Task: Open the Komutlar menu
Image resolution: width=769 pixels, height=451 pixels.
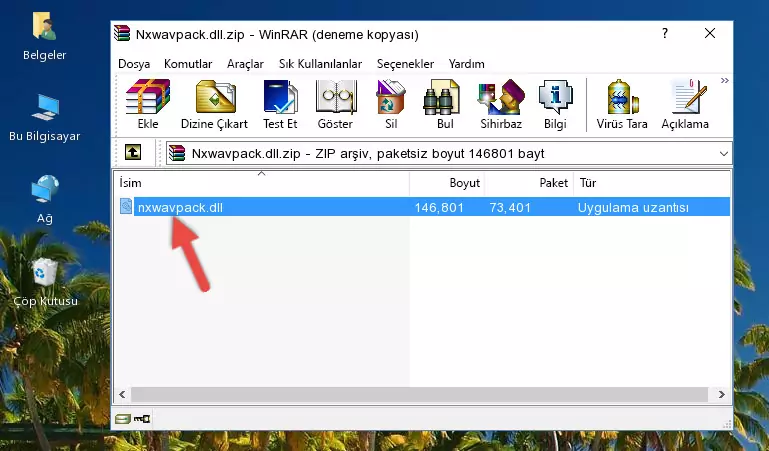Action: click(188, 64)
